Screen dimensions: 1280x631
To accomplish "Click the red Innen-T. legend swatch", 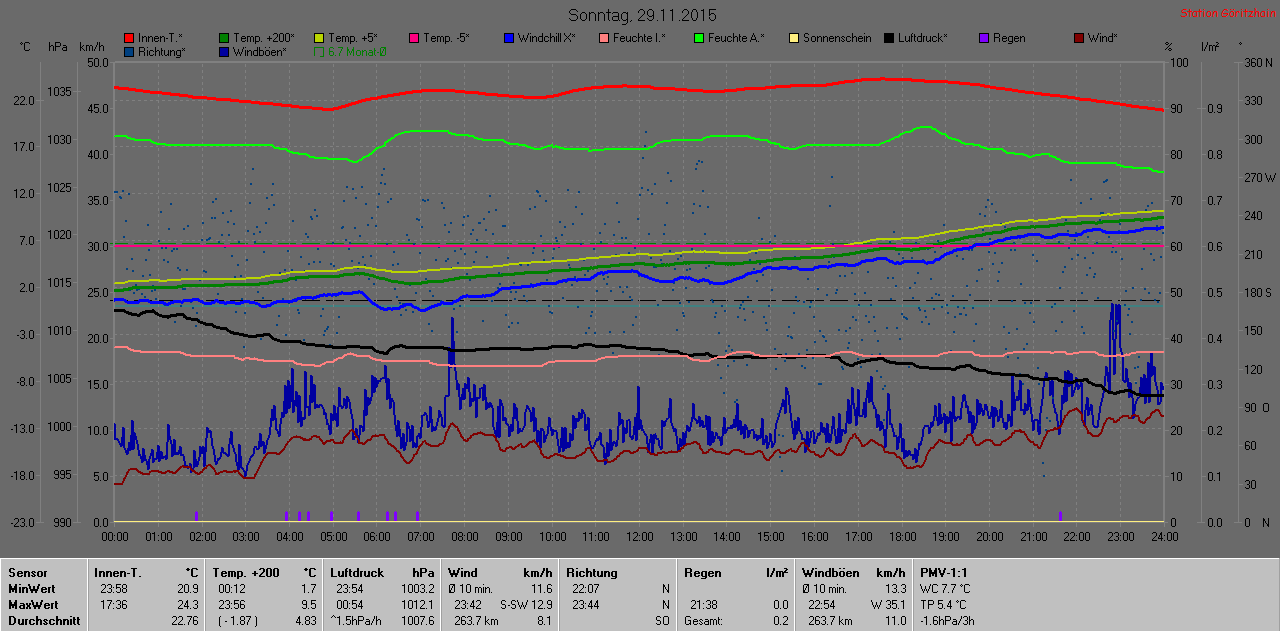I will coord(130,38).
